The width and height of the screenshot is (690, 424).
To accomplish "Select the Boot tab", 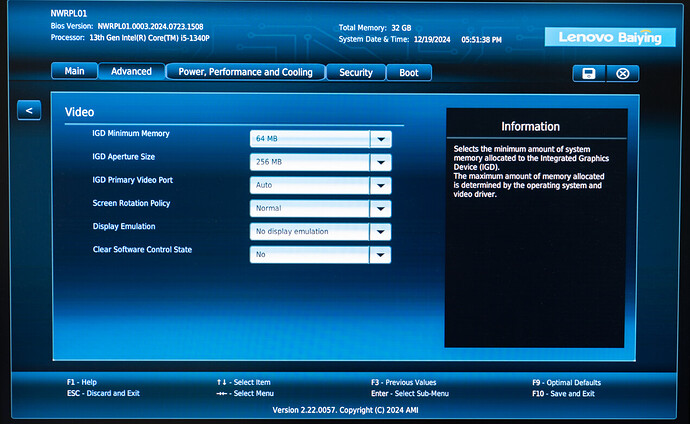I will (x=409, y=72).
